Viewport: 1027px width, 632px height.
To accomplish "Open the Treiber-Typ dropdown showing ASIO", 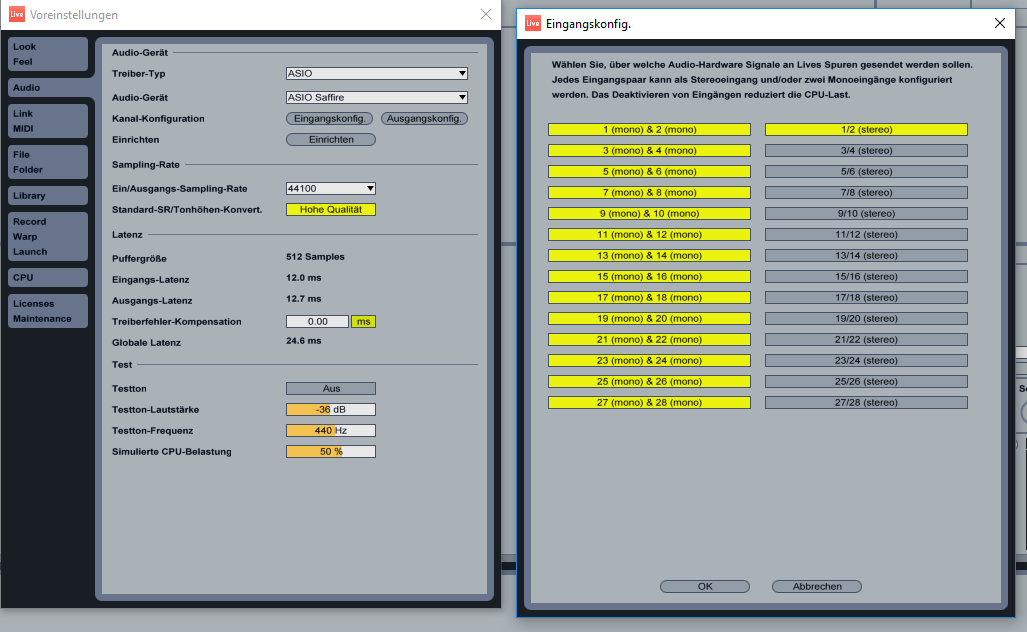I will click(x=377, y=73).
